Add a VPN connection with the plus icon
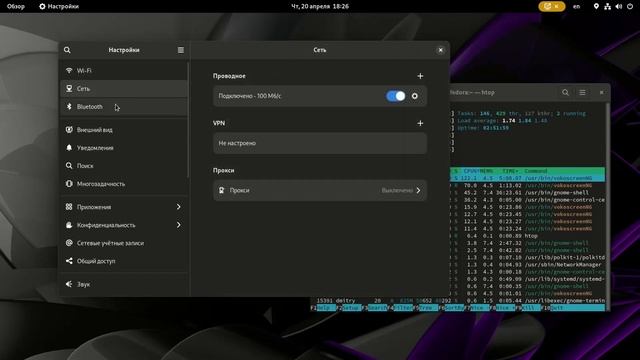The height and width of the screenshot is (360, 640). pyautogui.click(x=420, y=123)
